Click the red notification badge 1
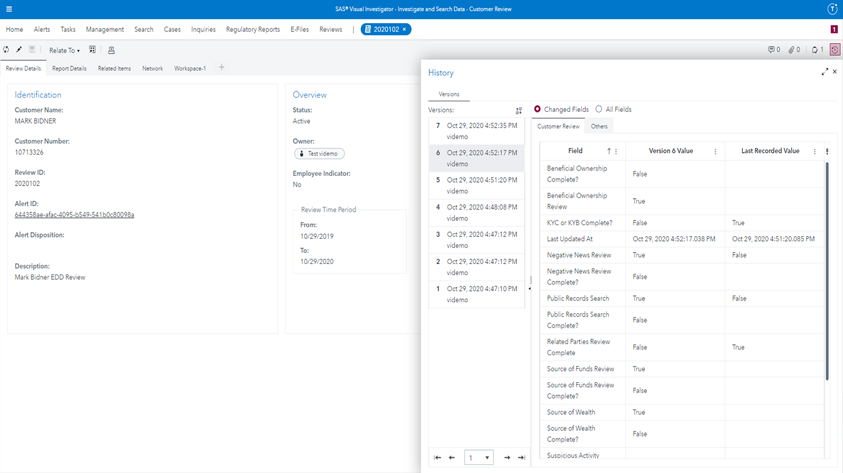The image size is (843, 473). click(x=834, y=29)
